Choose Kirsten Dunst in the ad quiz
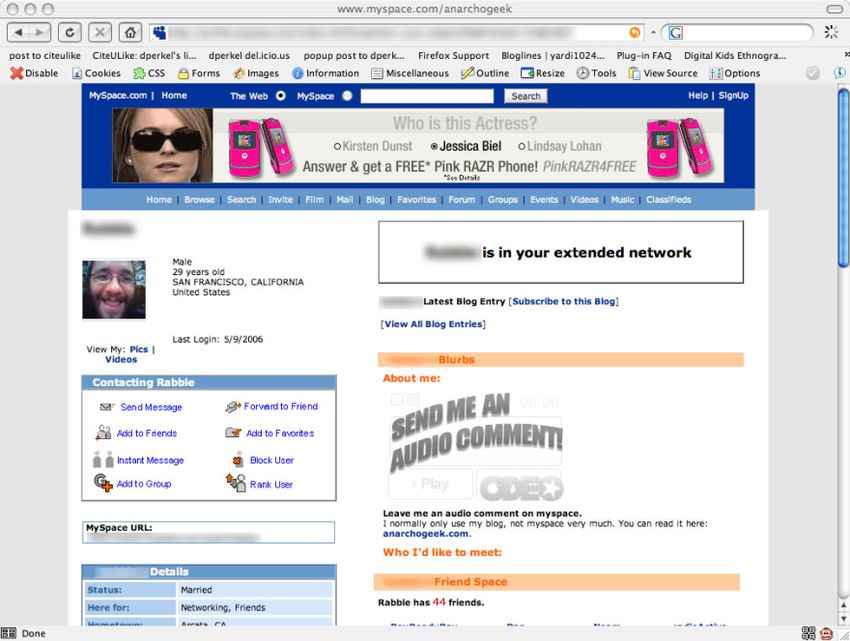 click(x=373, y=146)
